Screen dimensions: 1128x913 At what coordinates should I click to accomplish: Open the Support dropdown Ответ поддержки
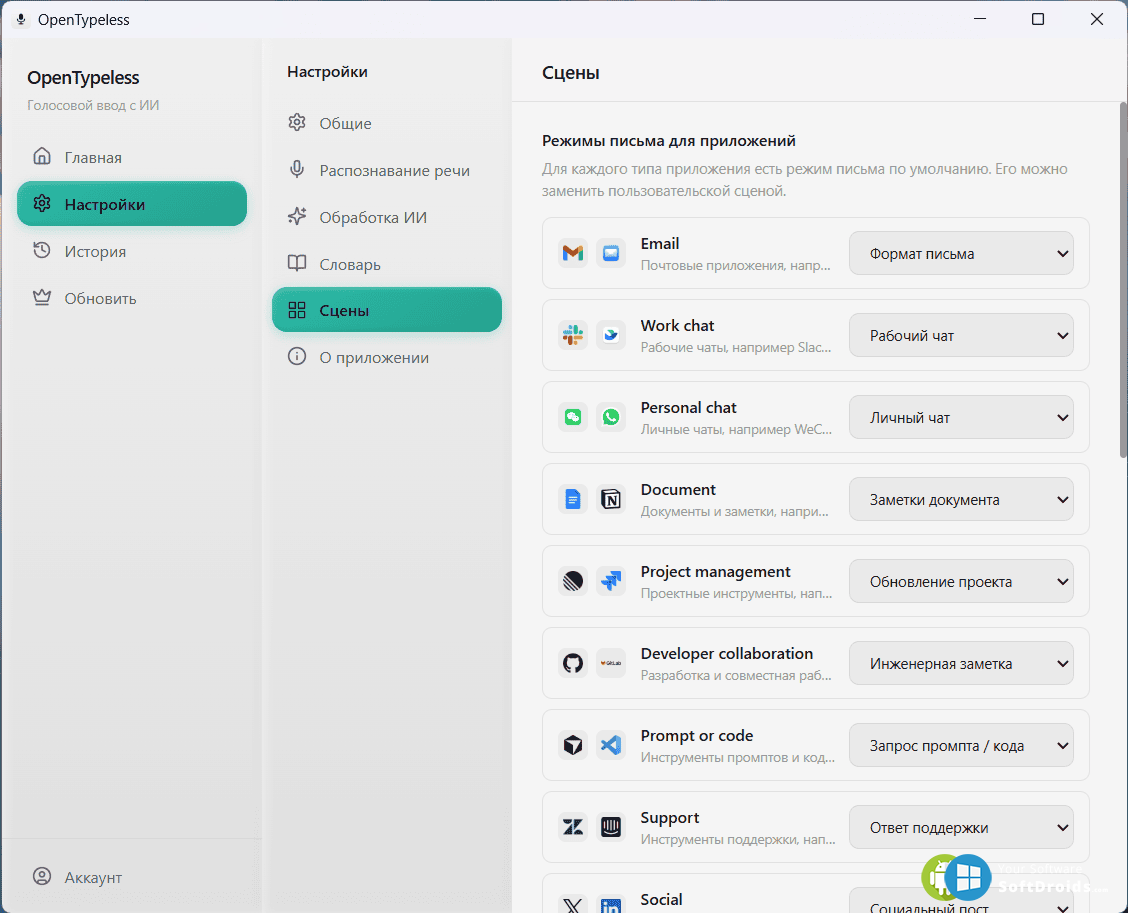tap(961, 827)
